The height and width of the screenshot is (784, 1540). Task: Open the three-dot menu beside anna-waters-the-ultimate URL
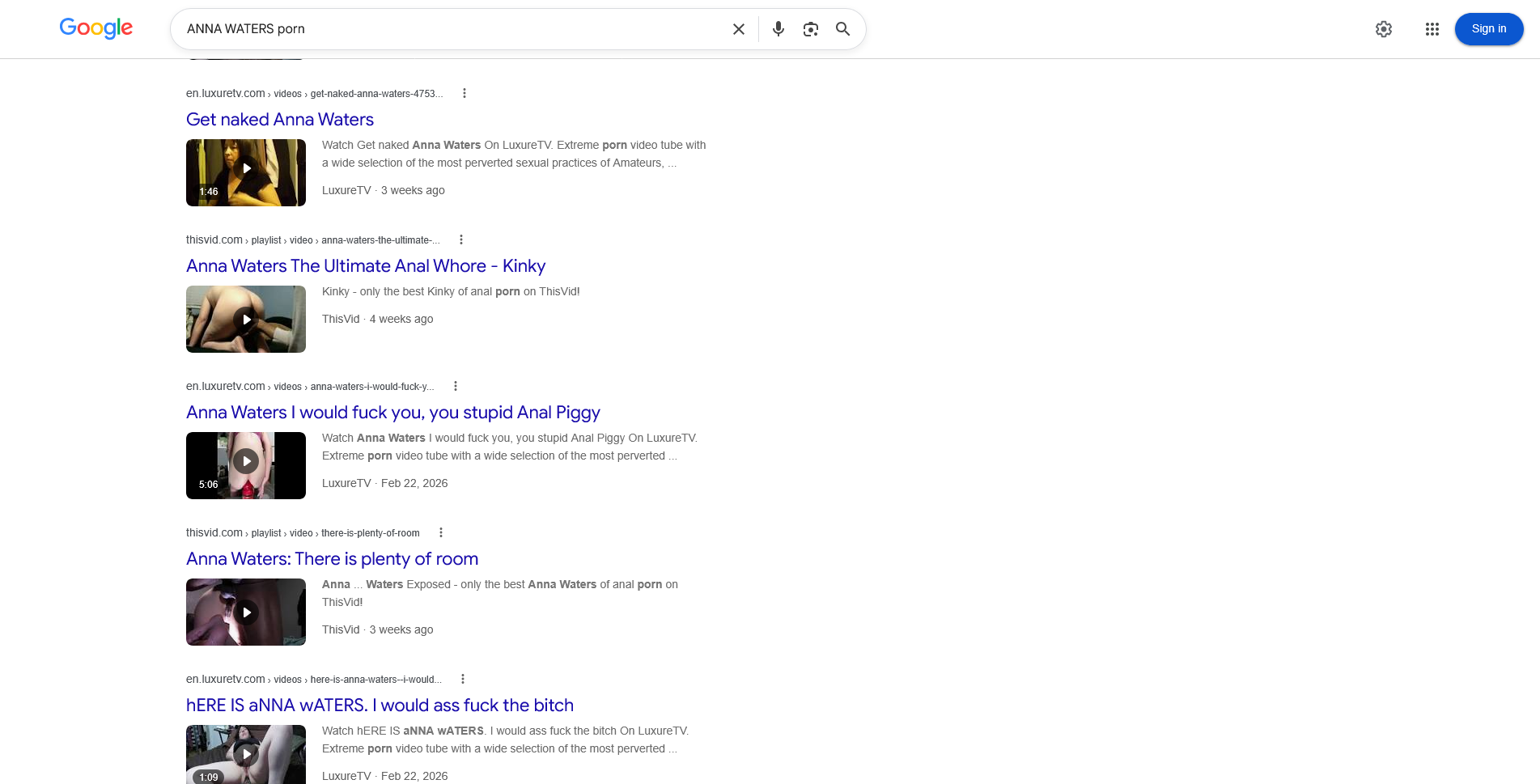(461, 239)
